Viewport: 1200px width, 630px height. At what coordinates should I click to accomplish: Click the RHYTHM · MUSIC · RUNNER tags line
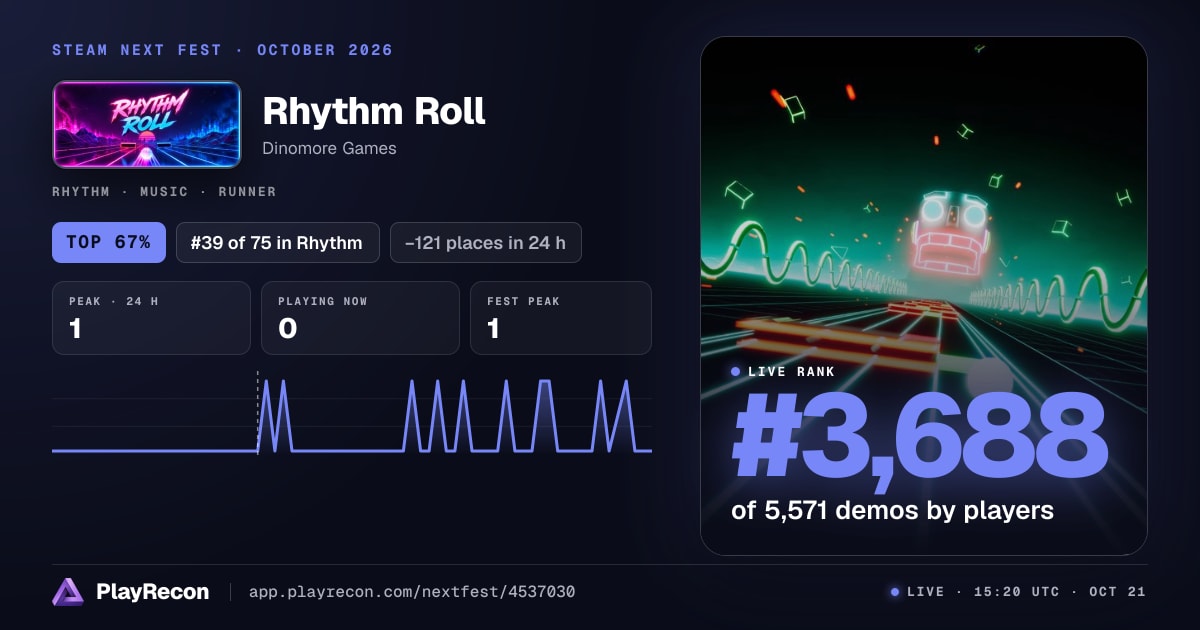(x=164, y=191)
